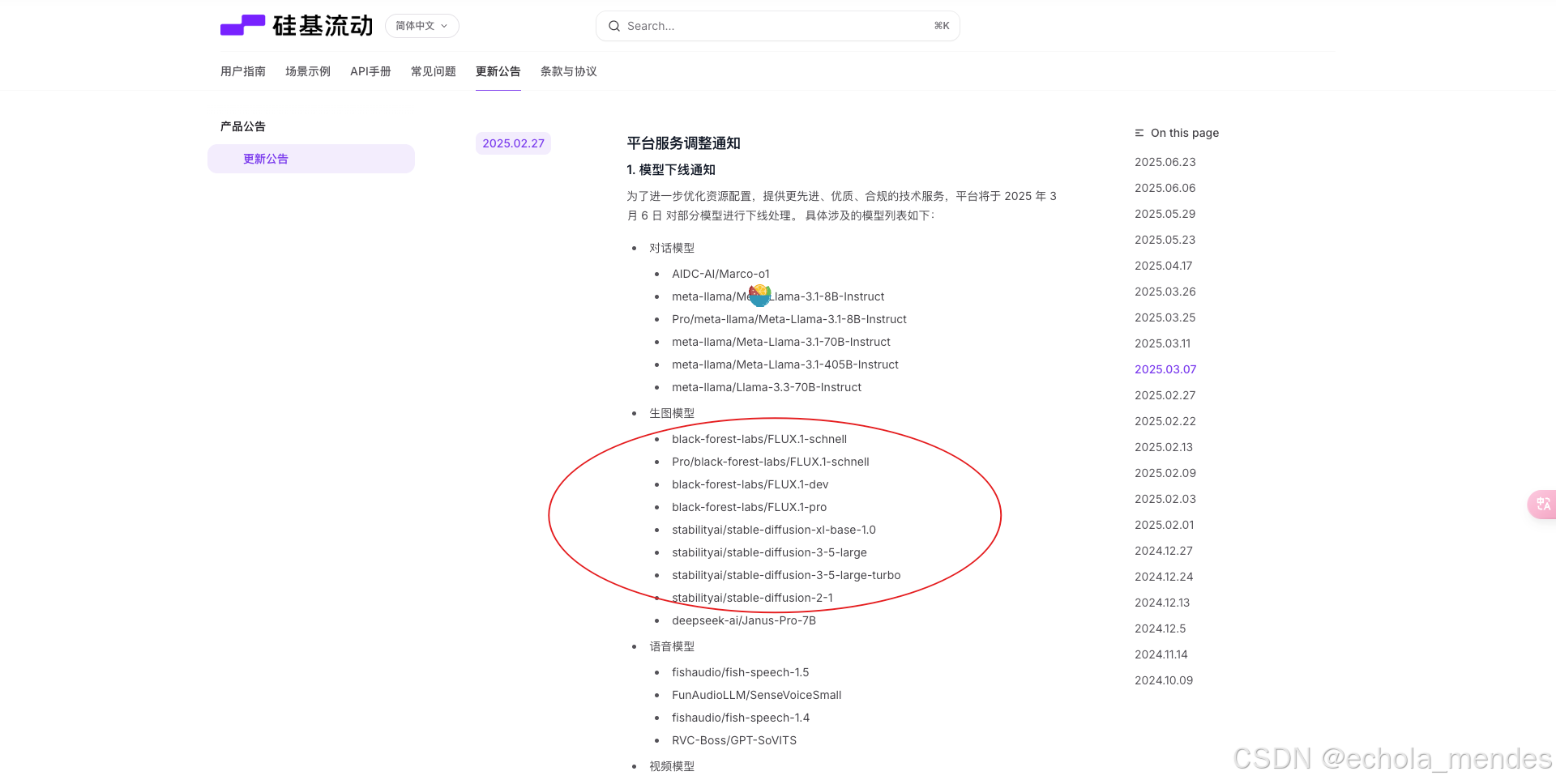Click black-forest-labs/FLUX.1-dev text

pyautogui.click(x=750, y=484)
